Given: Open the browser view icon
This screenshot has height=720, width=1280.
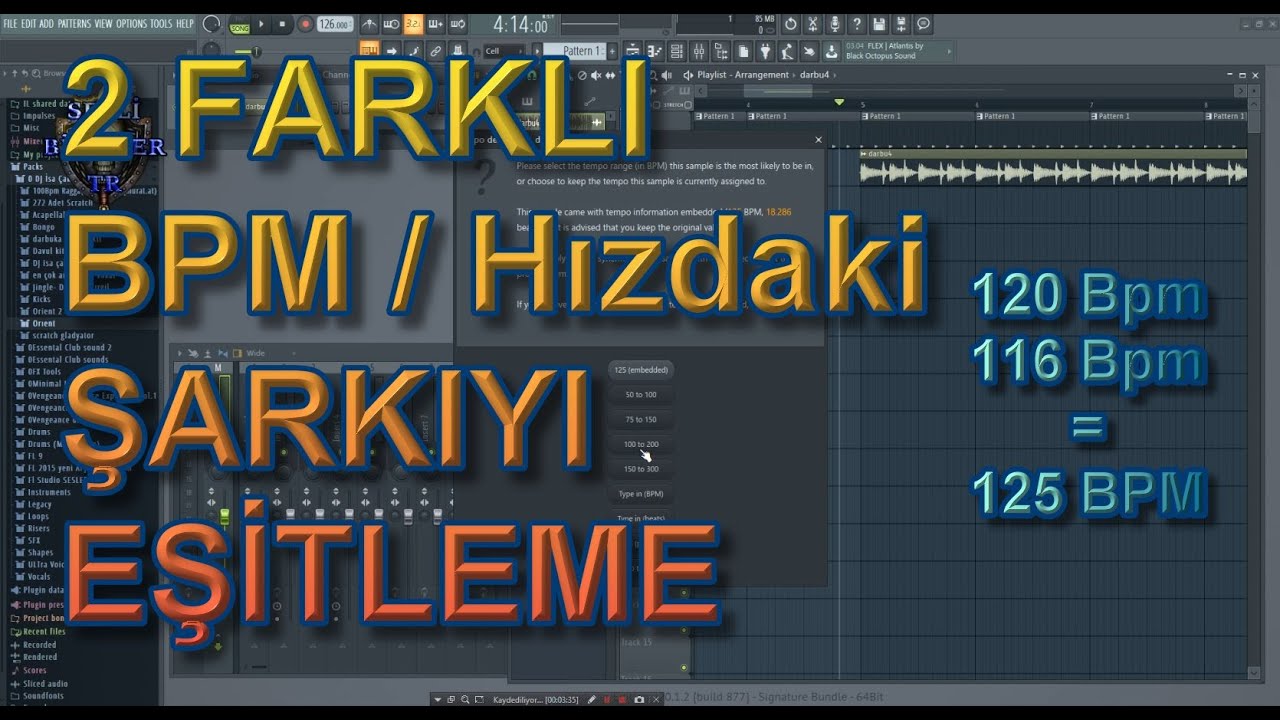Looking at the screenshot, I should (721, 51).
